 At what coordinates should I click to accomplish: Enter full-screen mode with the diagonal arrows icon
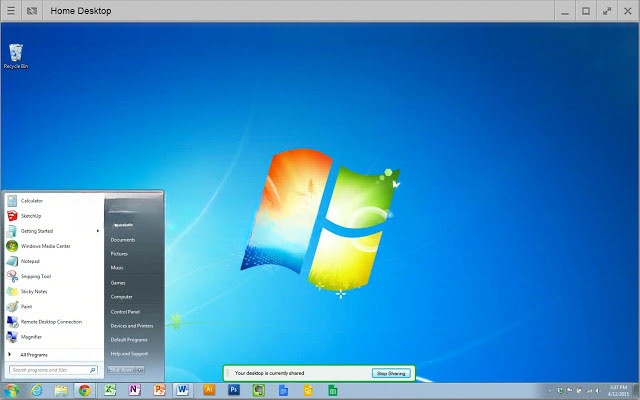point(607,11)
